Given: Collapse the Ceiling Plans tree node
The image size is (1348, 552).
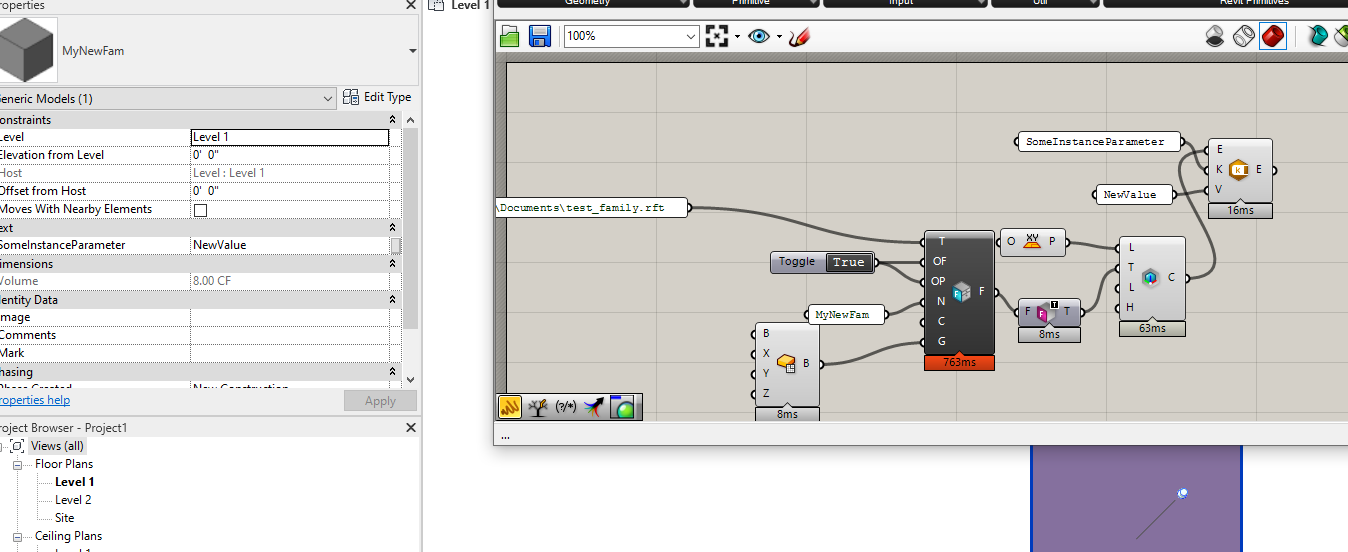Looking at the screenshot, I should click(x=17, y=536).
